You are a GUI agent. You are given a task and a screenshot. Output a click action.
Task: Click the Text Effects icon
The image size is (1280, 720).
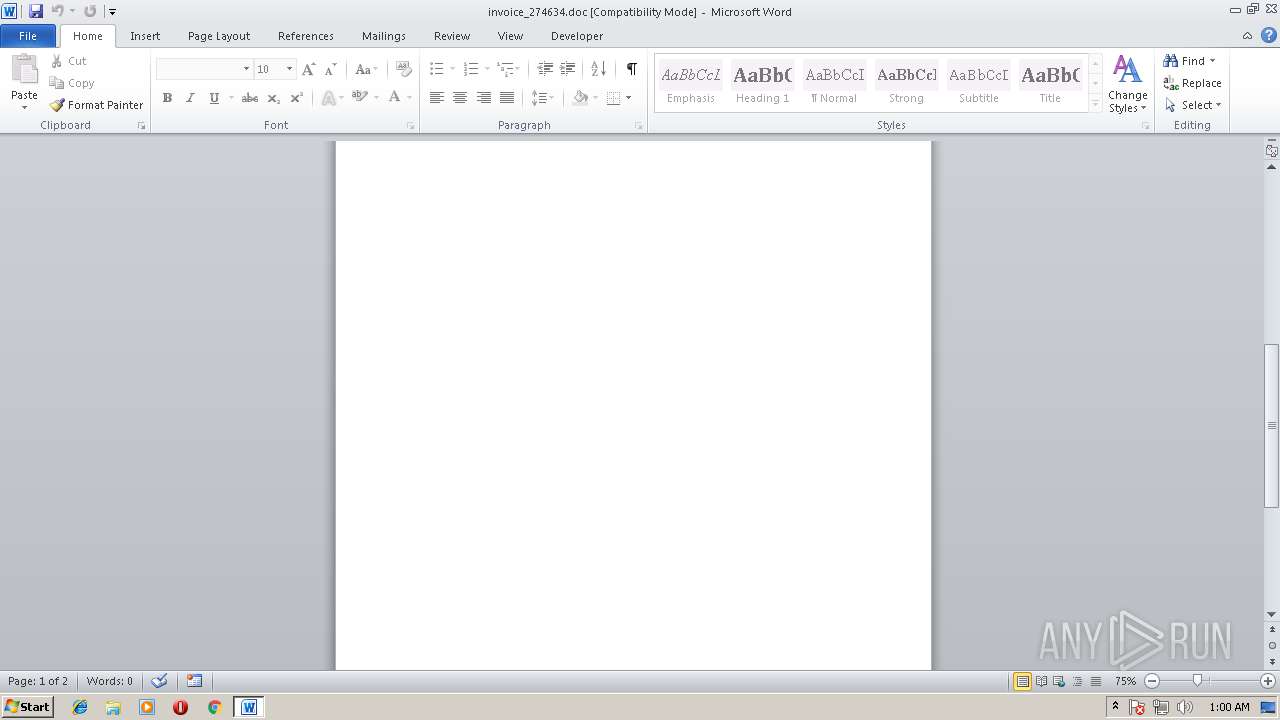pyautogui.click(x=327, y=98)
